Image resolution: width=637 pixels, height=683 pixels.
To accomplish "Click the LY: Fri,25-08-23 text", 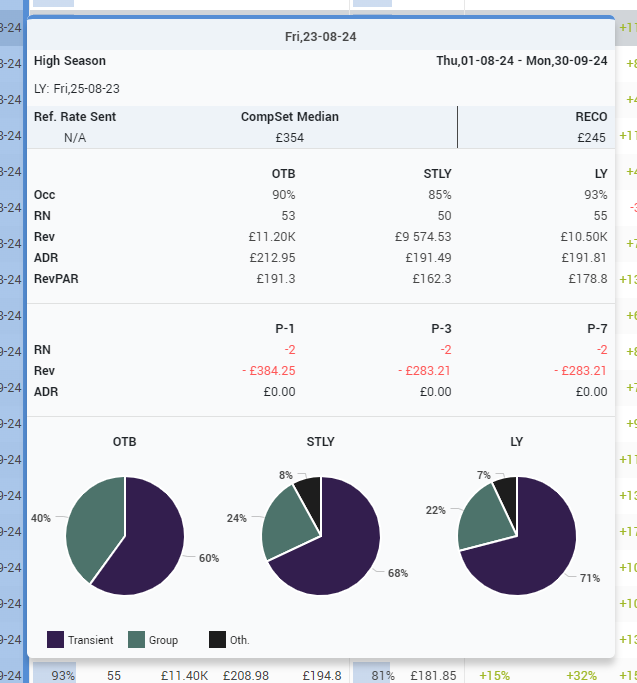I will [x=77, y=89].
